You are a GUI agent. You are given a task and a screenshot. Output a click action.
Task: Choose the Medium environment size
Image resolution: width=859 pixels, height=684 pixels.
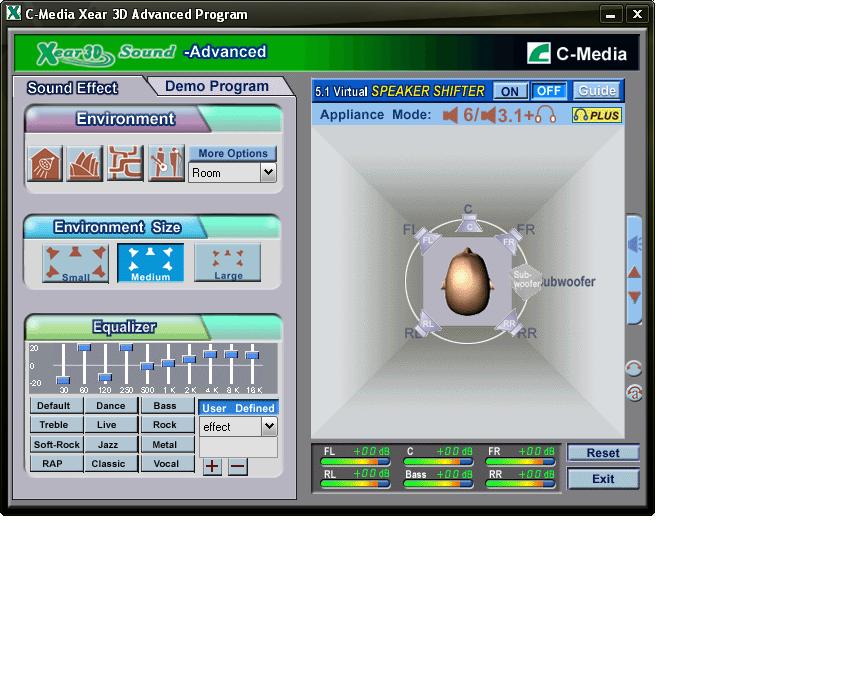pos(151,263)
